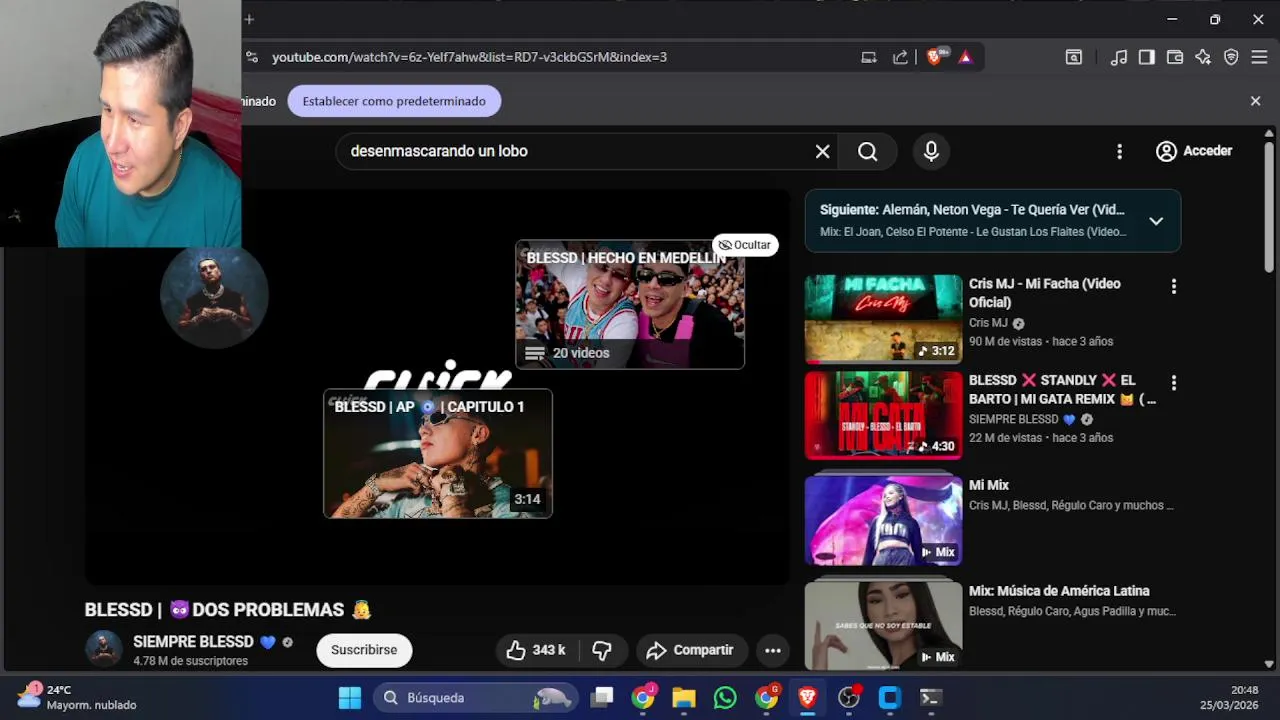
Task: Open BLESSD HECHO EN MEDELLIN playlist card
Action: coord(630,304)
